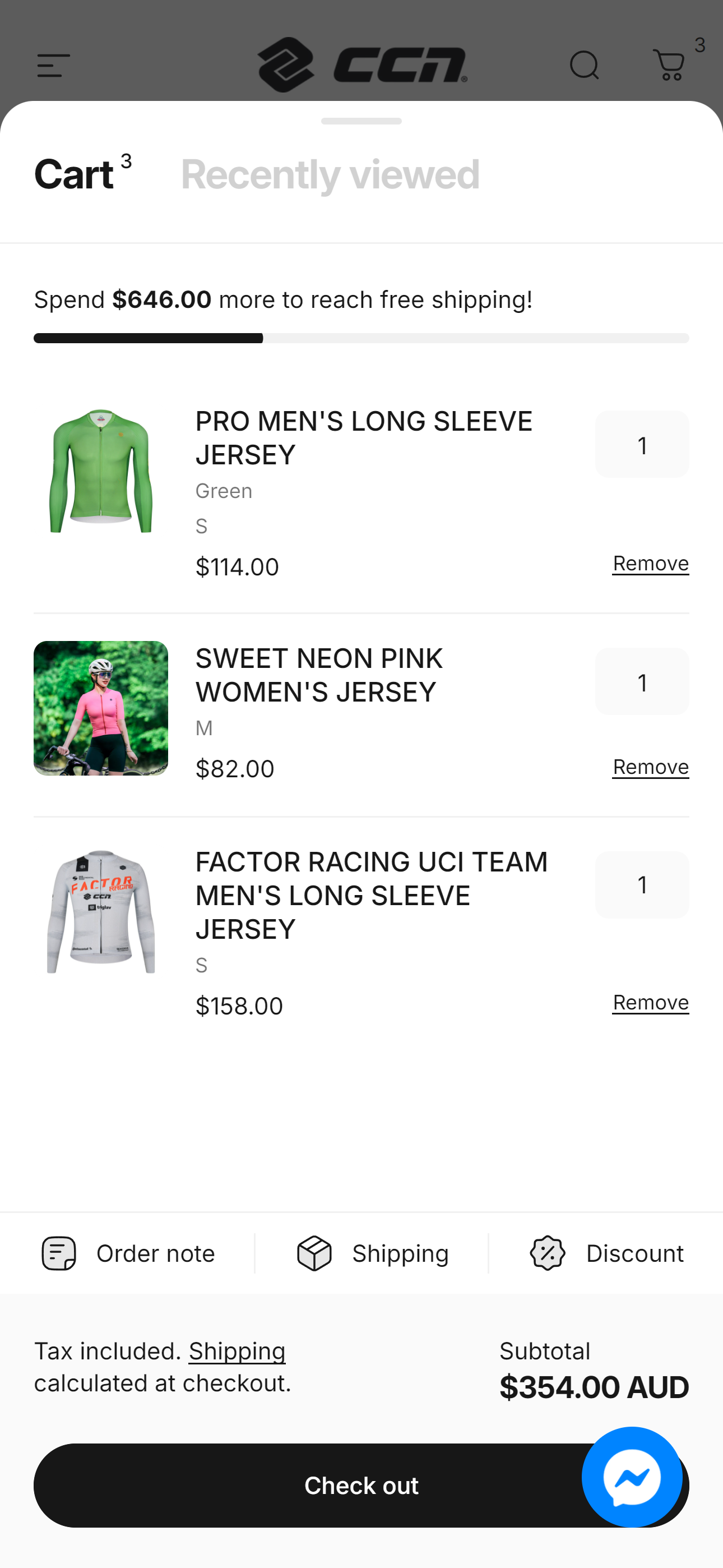Open the pink women's jersey thumbnail
Viewport: 723px width, 1568px height.
point(101,708)
